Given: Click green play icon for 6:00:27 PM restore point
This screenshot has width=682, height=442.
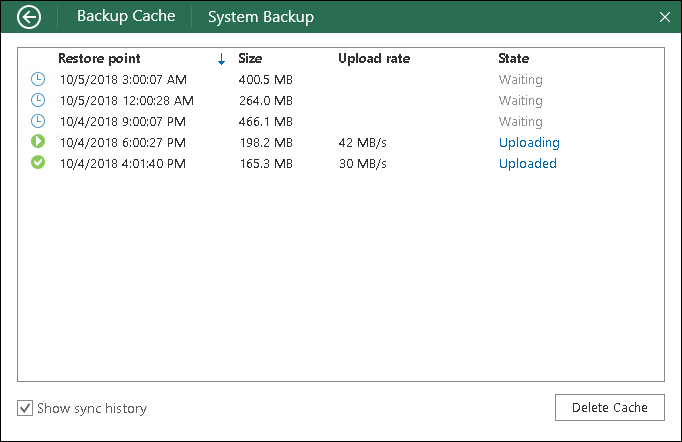Looking at the screenshot, I should (x=38, y=141).
